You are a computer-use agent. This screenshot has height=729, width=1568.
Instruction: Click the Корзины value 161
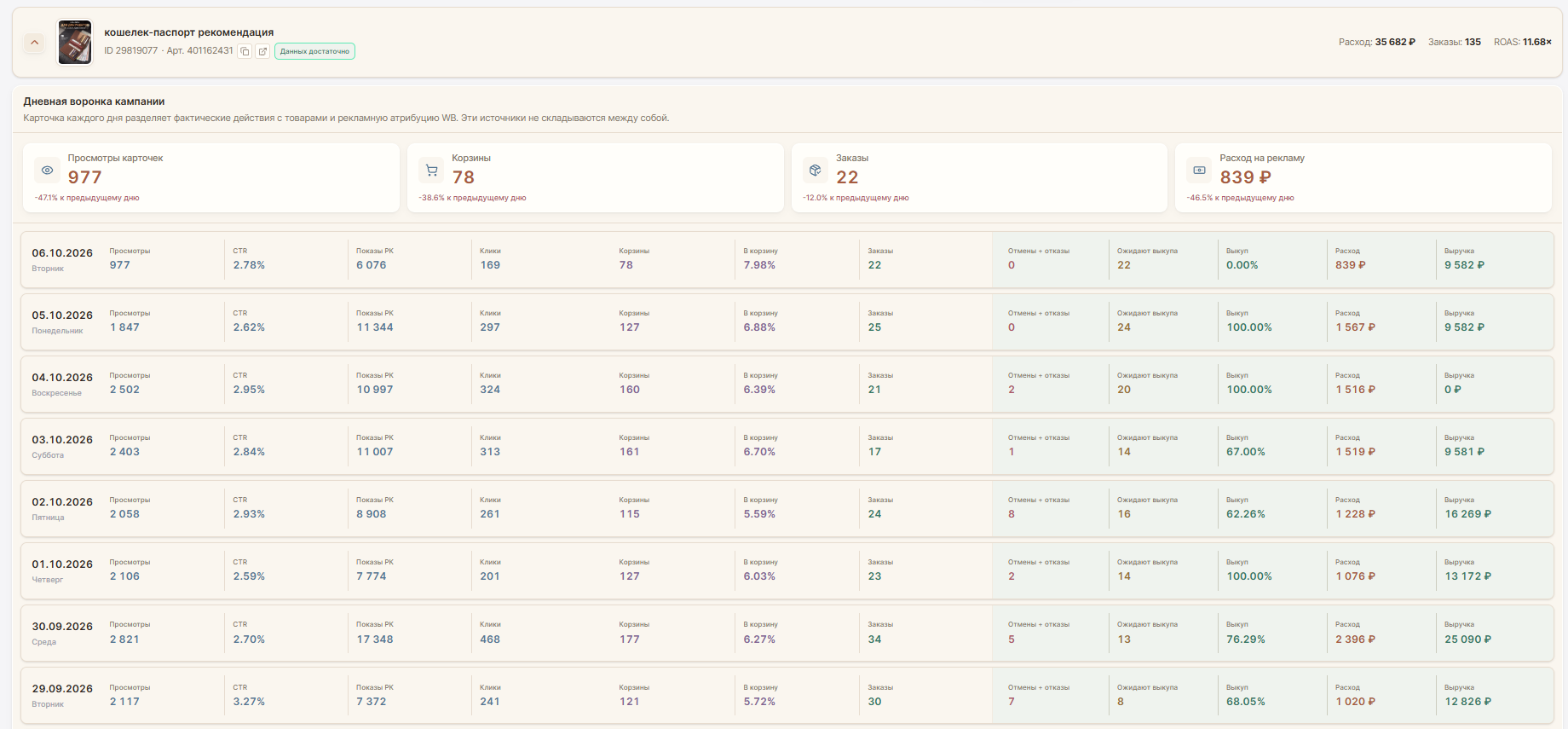630,452
